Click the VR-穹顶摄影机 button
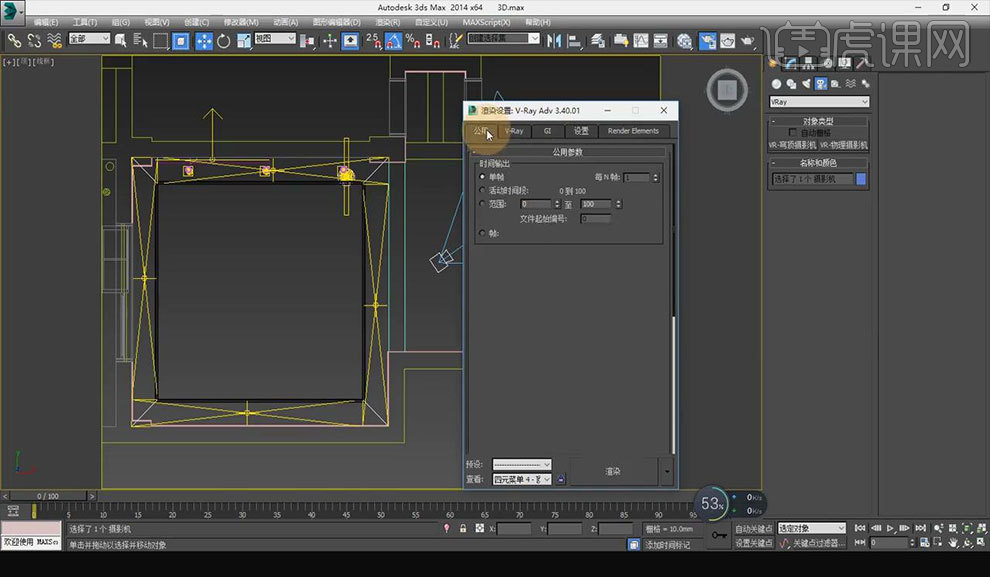Screen dimensions: 990x577 tap(792, 145)
